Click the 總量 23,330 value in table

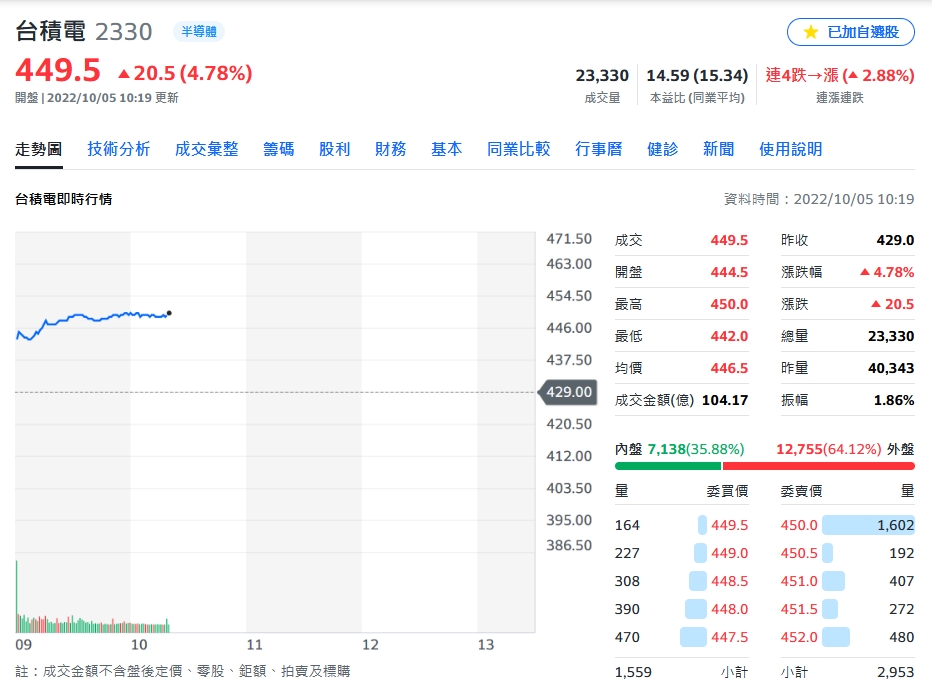point(891,336)
